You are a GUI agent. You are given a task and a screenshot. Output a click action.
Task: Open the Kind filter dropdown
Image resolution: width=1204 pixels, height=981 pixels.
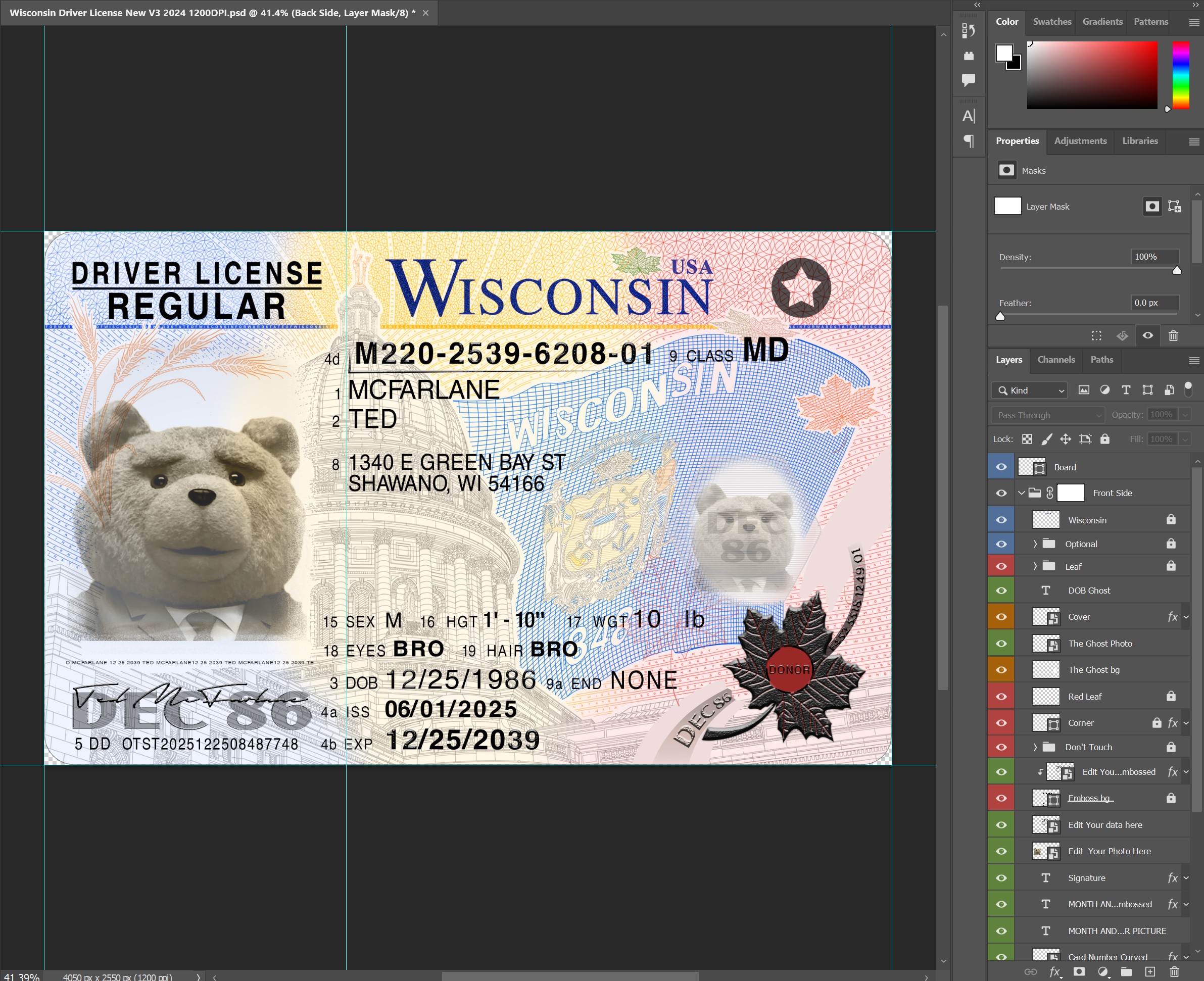[x=1029, y=390]
